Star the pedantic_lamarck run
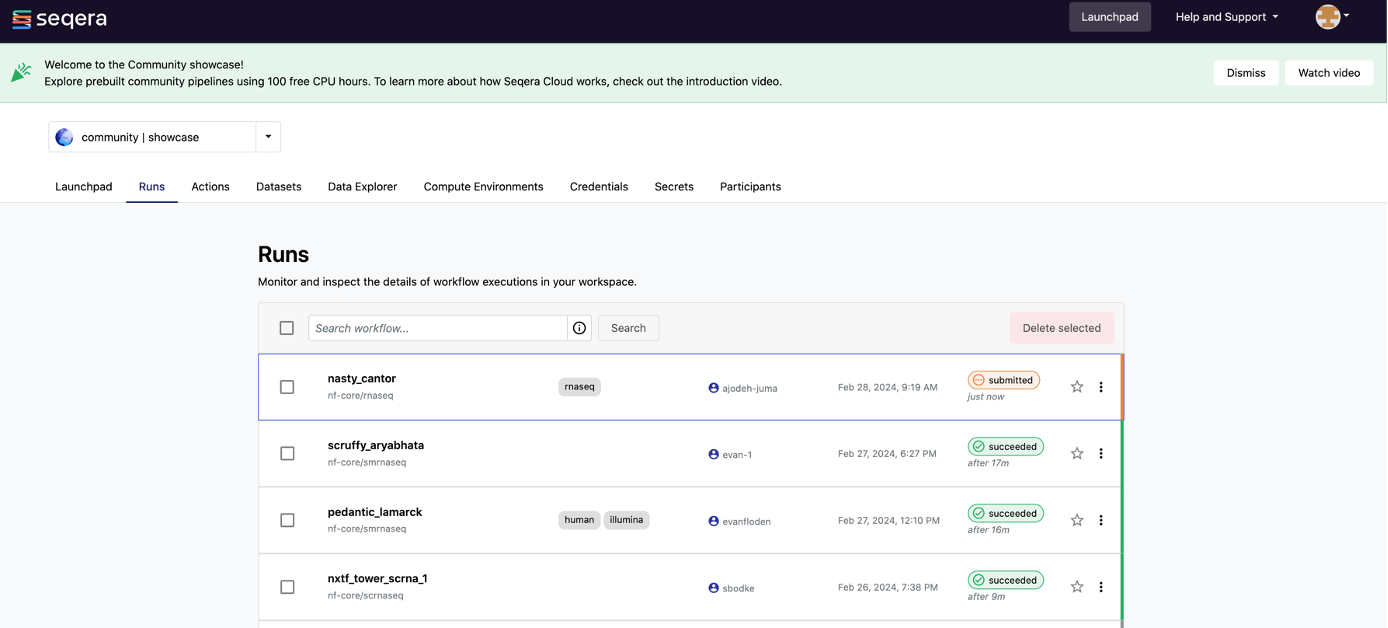Image resolution: width=1388 pixels, height=628 pixels. tap(1077, 520)
